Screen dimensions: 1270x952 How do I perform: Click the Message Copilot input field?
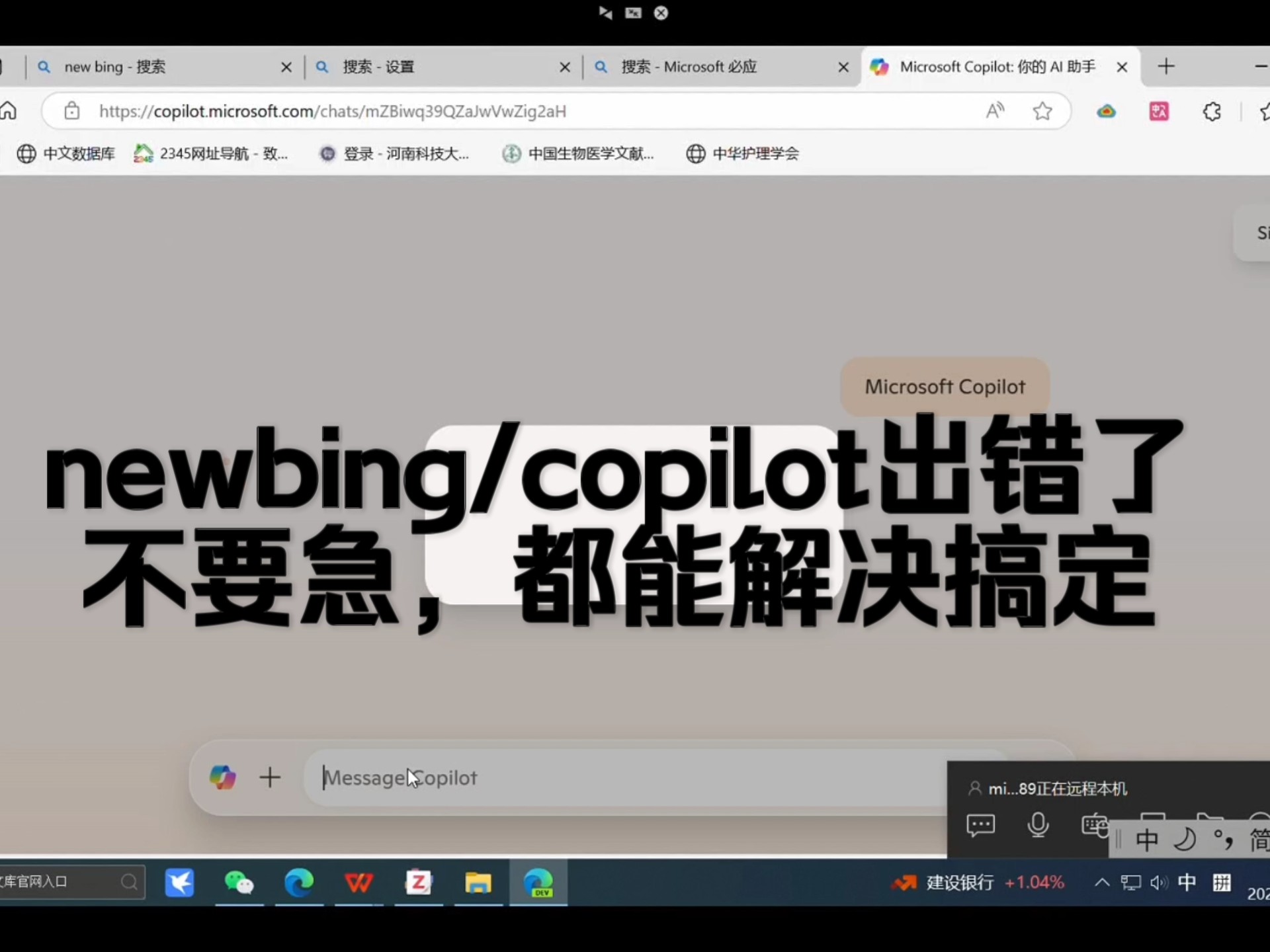(622, 777)
